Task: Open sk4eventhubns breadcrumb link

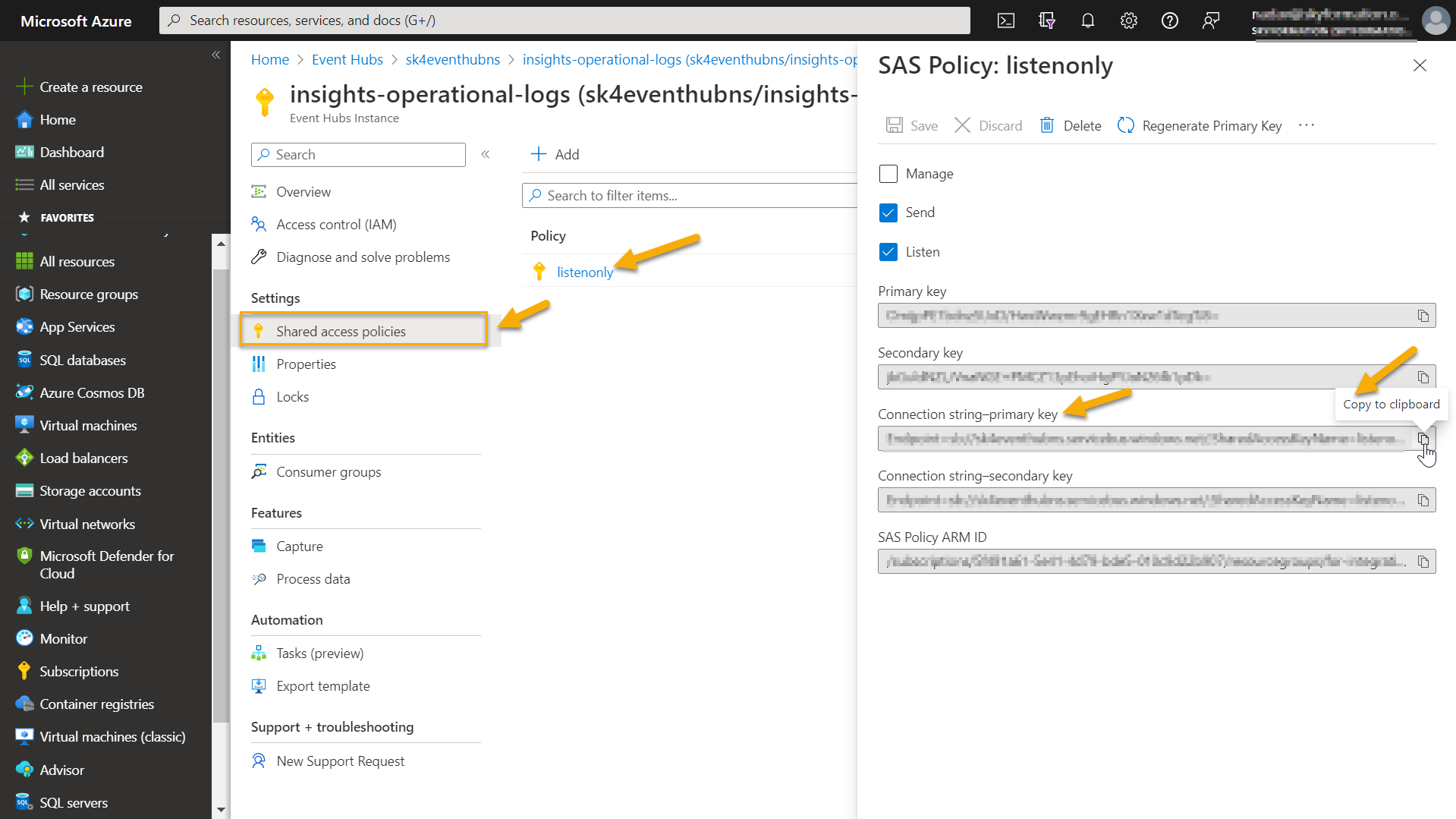Action: point(452,59)
